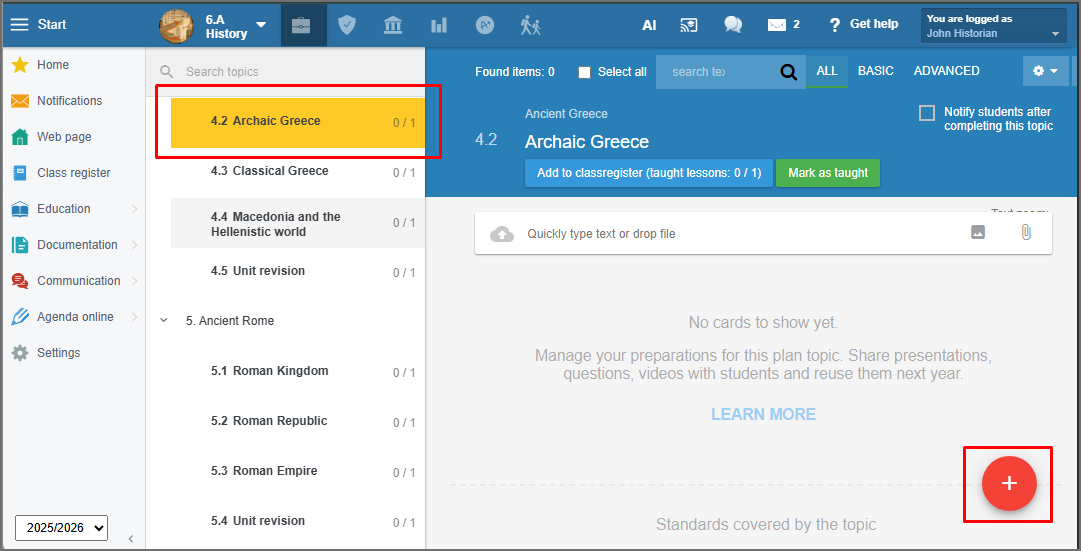Follow the LEARN MORE link
1081x551 pixels.
763,414
